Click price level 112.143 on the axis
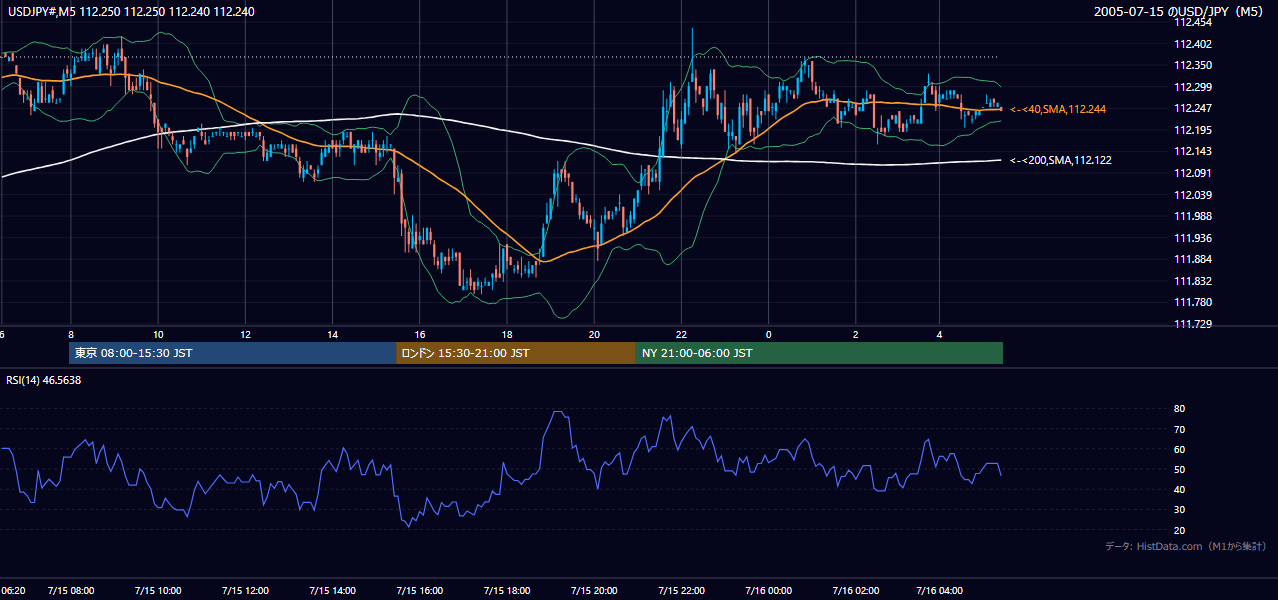Viewport: 1278px width, 600px height. (x=1192, y=151)
